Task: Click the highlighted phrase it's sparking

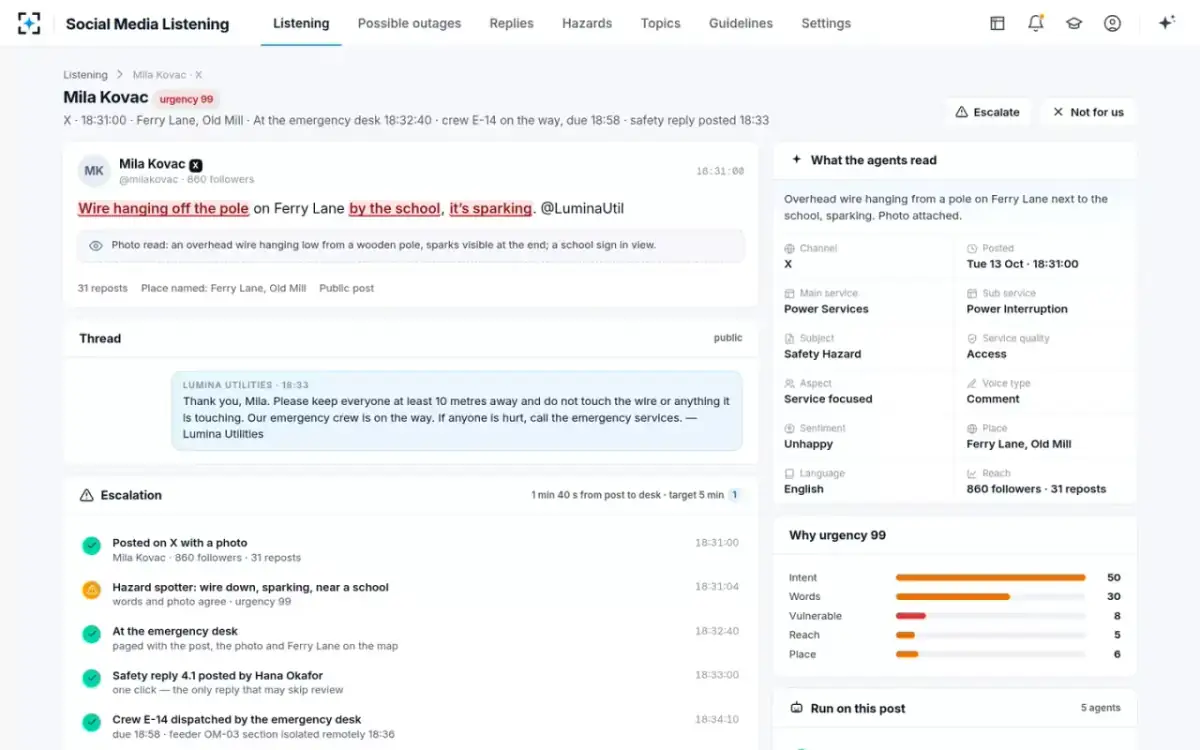Action: (491, 208)
